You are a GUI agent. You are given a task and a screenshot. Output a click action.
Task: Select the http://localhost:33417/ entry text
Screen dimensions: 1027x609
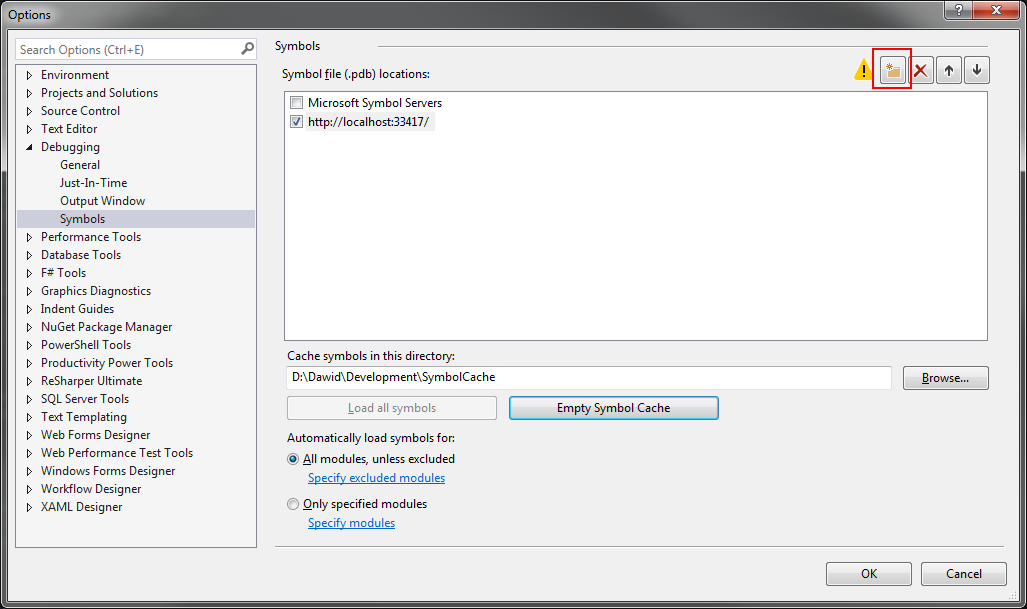tap(369, 122)
